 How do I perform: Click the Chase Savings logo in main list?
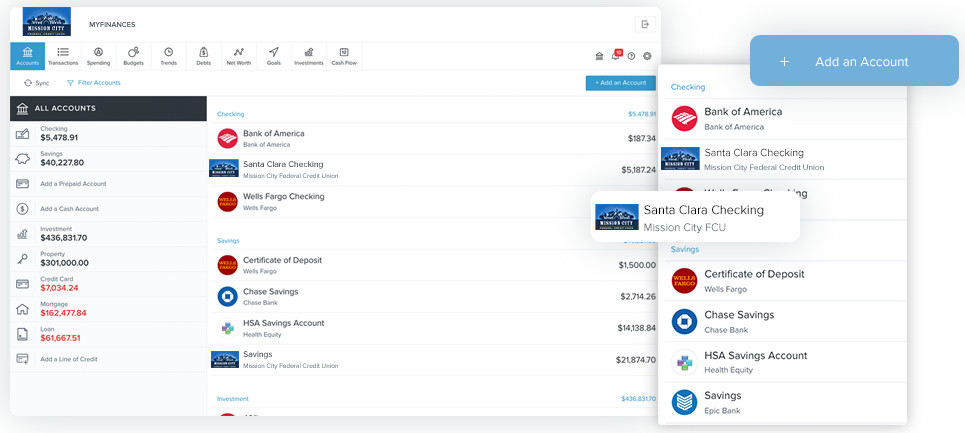227,296
